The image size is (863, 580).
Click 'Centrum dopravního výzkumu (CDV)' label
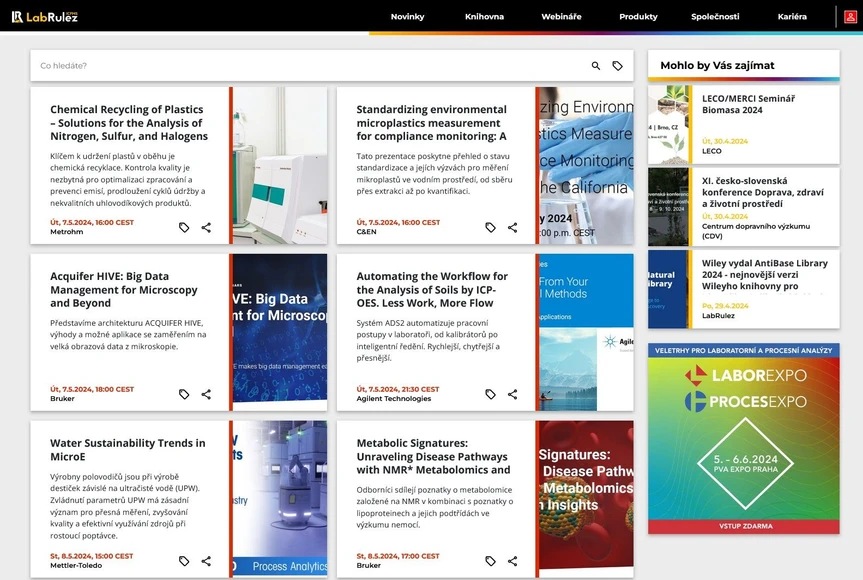point(756,231)
